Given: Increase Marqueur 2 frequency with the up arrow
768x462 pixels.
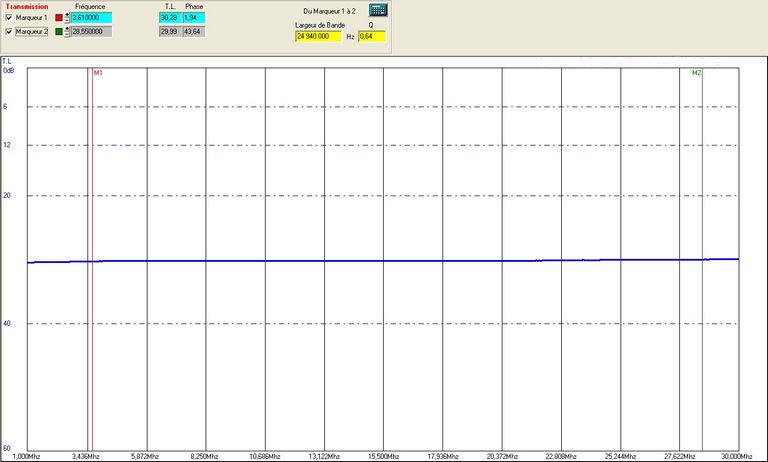Looking at the screenshot, I should (67, 29).
